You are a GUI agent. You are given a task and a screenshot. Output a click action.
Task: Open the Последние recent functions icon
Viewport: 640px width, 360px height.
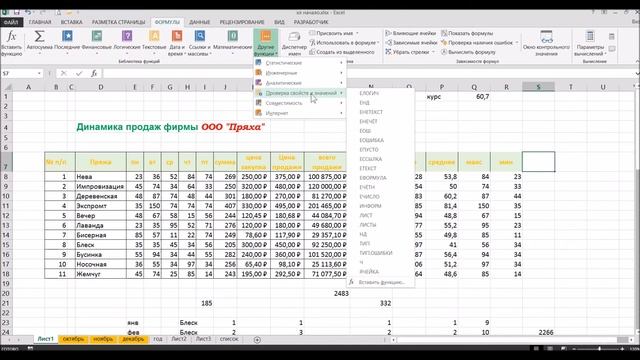coord(67,36)
